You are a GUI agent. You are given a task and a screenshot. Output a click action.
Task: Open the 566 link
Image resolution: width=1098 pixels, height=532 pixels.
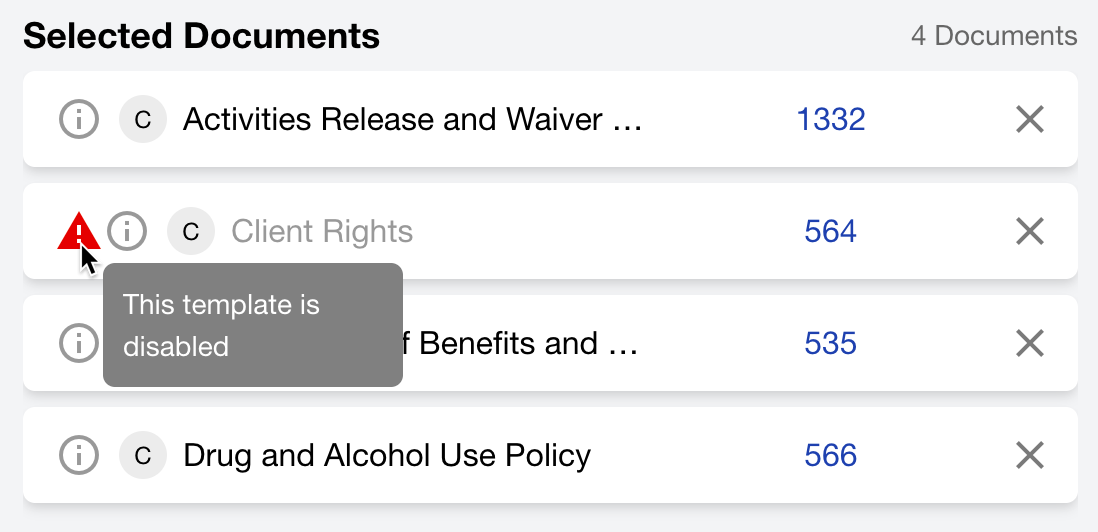[x=831, y=456]
